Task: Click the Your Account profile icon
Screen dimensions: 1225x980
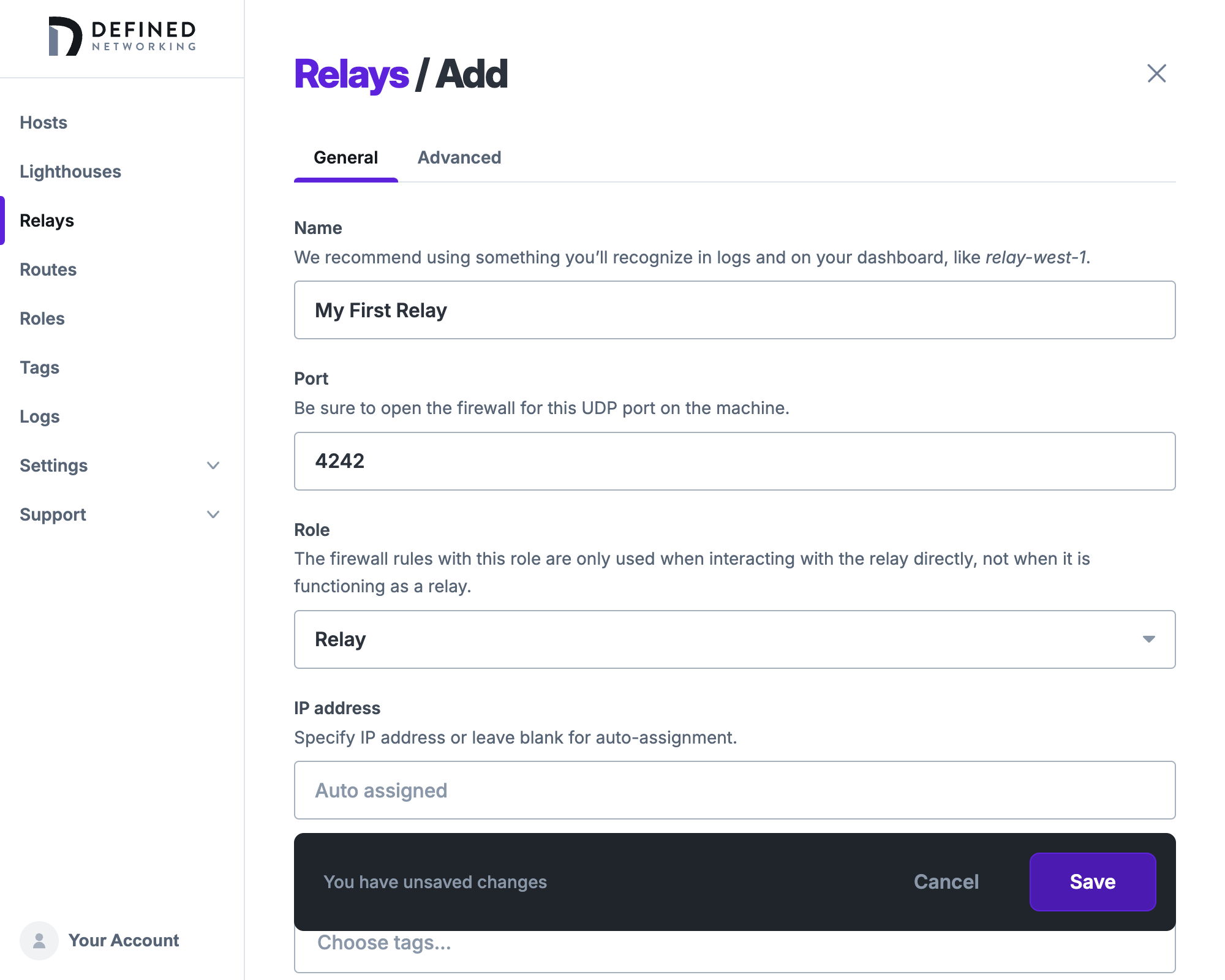Action: 39,941
